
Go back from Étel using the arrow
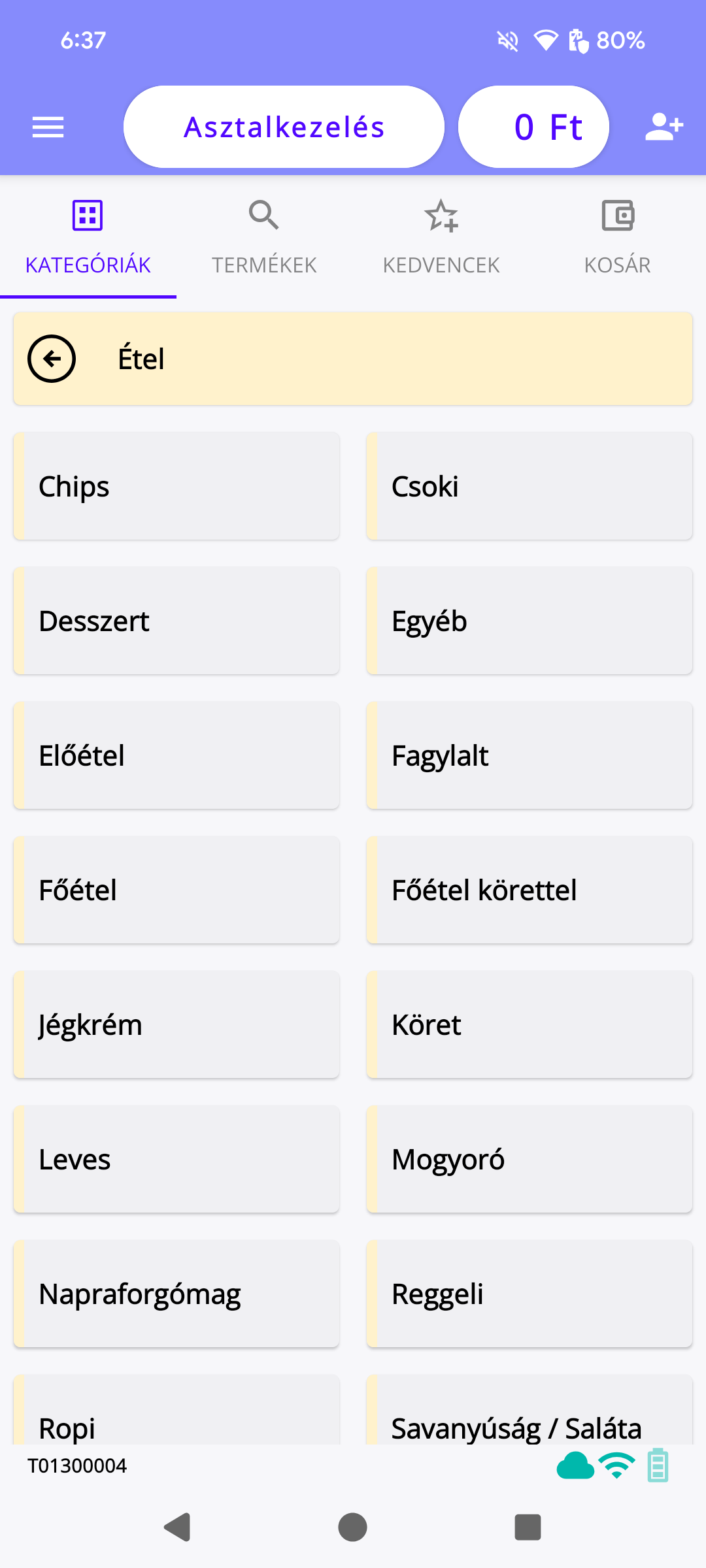pyautogui.click(x=52, y=359)
